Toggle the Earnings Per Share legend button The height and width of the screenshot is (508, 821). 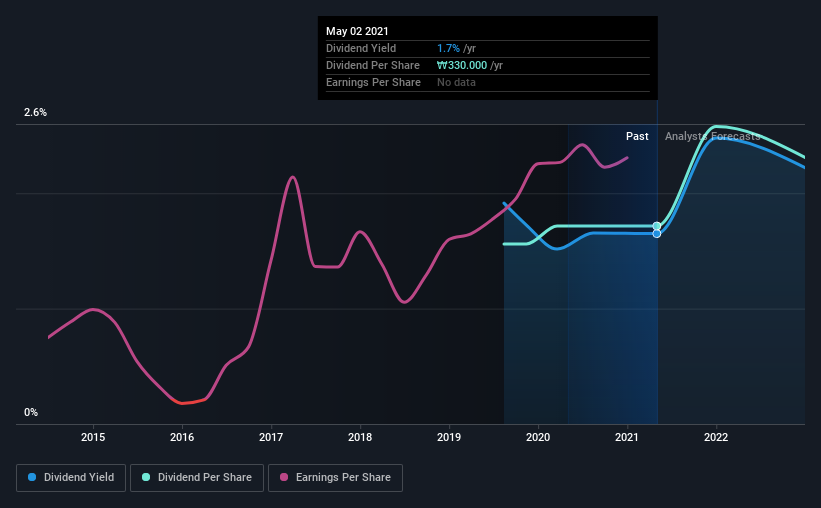point(335,478)
